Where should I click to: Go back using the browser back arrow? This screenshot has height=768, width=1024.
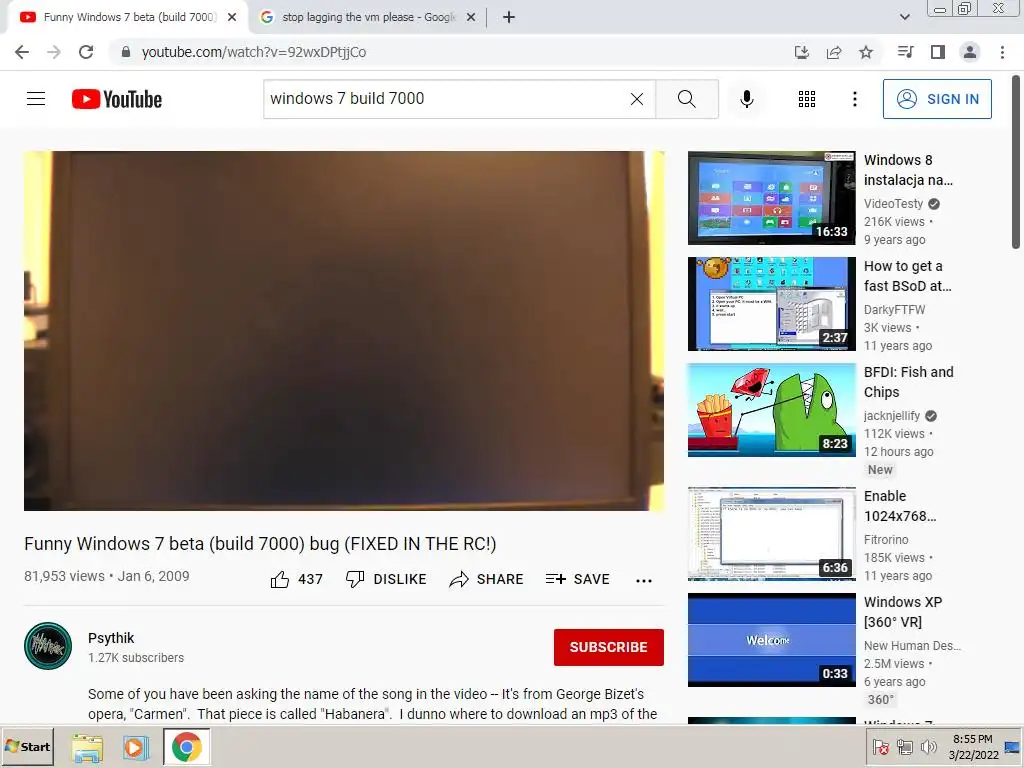22,52
